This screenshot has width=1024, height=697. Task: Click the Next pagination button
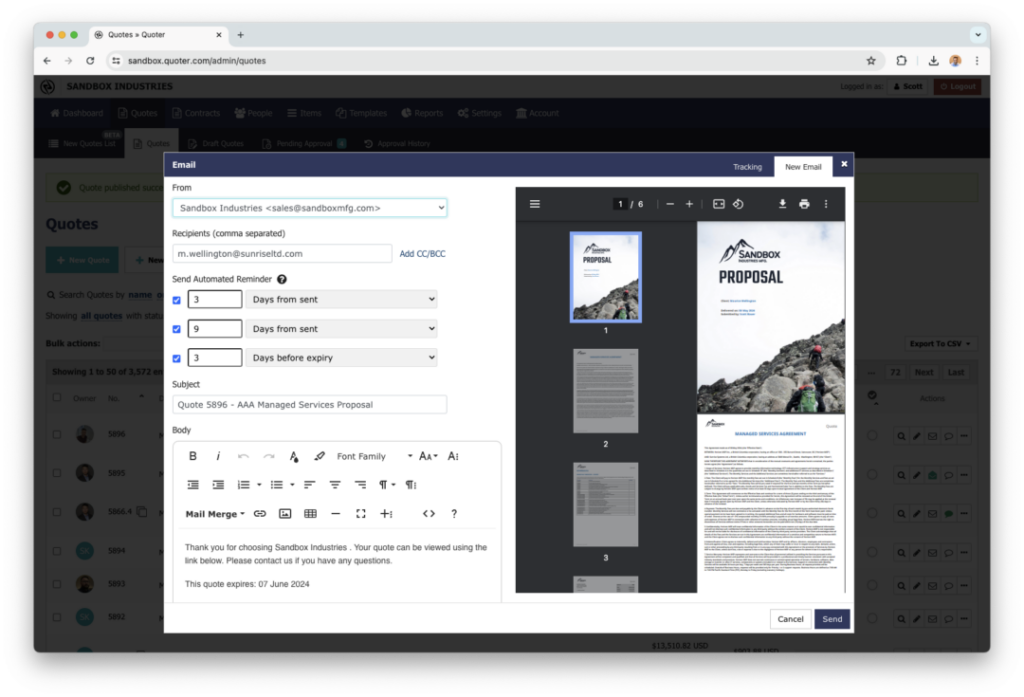pyautogui.click(x=923, y=372)
